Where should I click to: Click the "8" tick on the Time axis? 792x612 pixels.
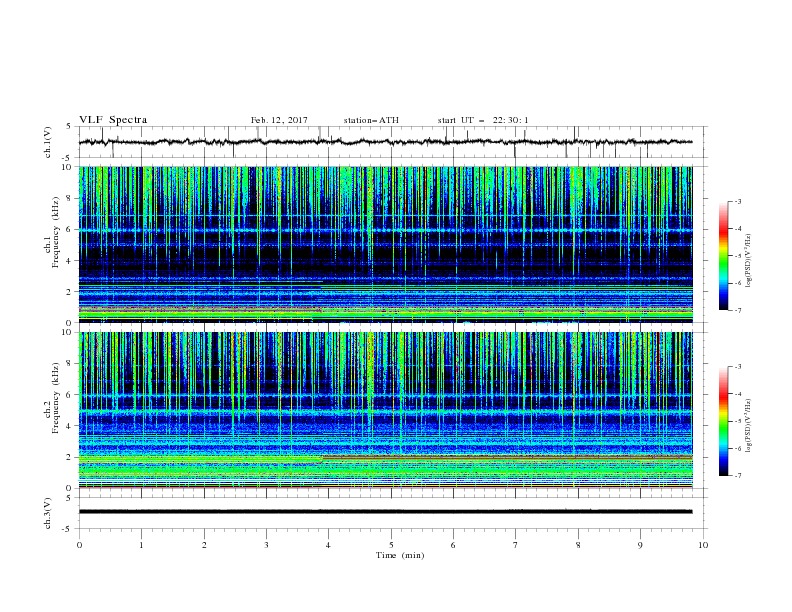pyautogui.click(x=578, y=545)
